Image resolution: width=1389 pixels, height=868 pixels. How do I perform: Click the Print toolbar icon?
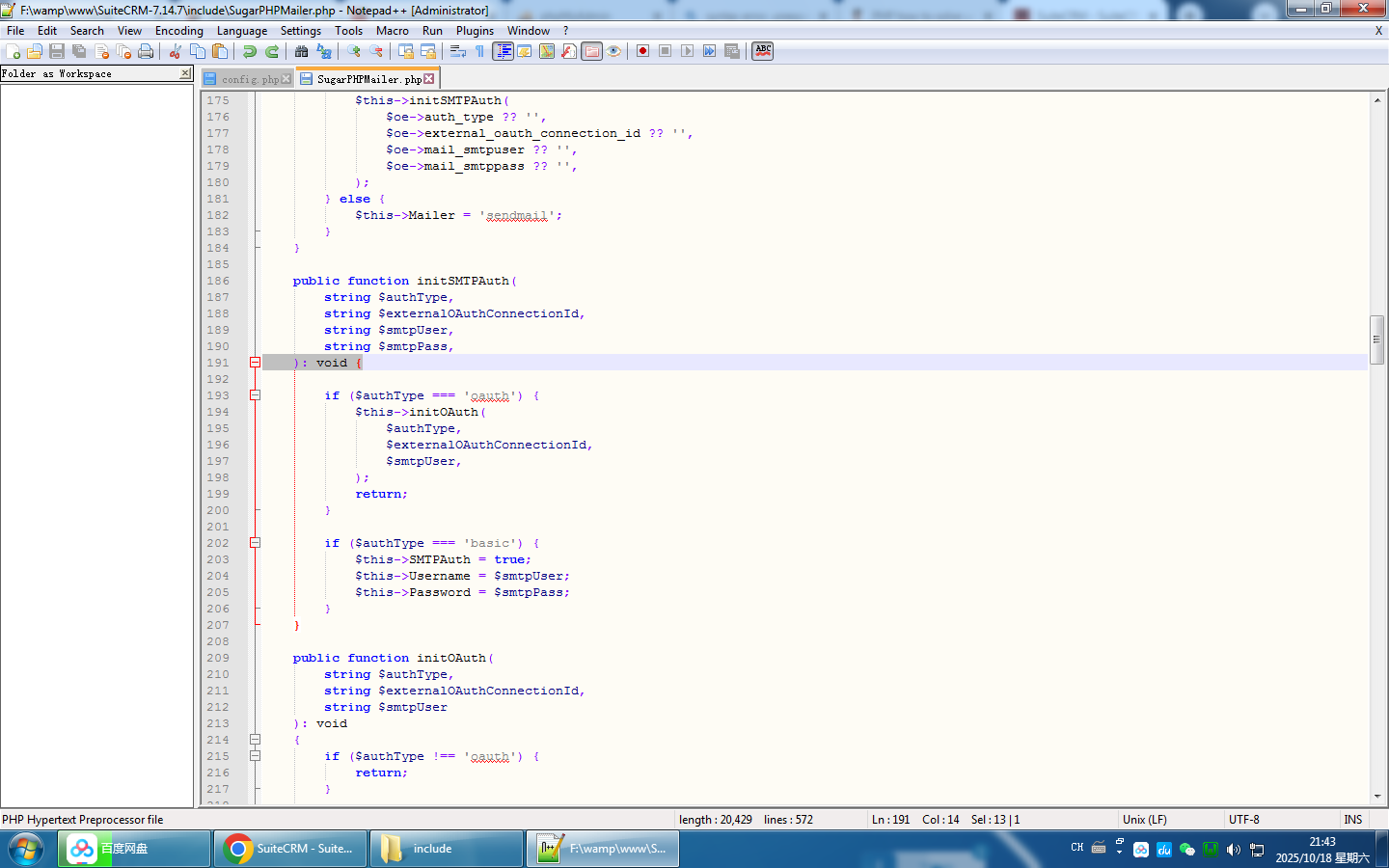coord(146,51)
